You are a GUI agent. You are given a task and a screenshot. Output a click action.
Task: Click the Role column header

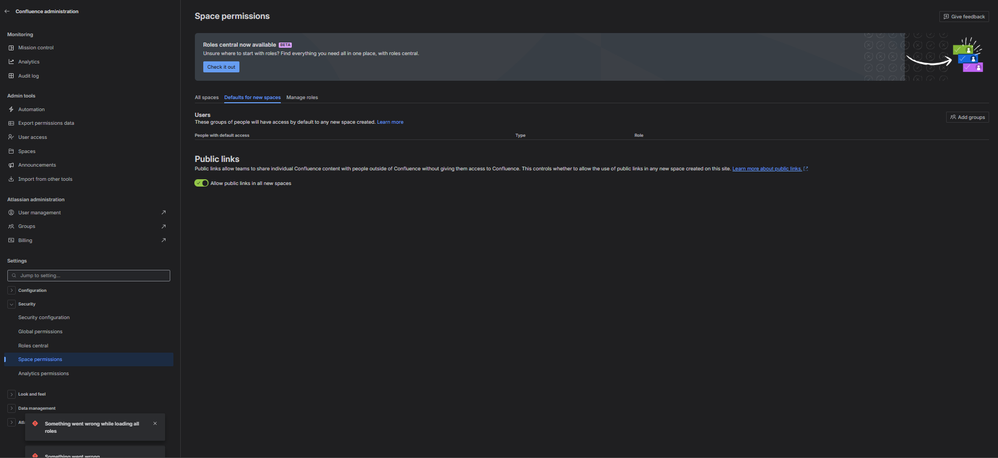639,135
